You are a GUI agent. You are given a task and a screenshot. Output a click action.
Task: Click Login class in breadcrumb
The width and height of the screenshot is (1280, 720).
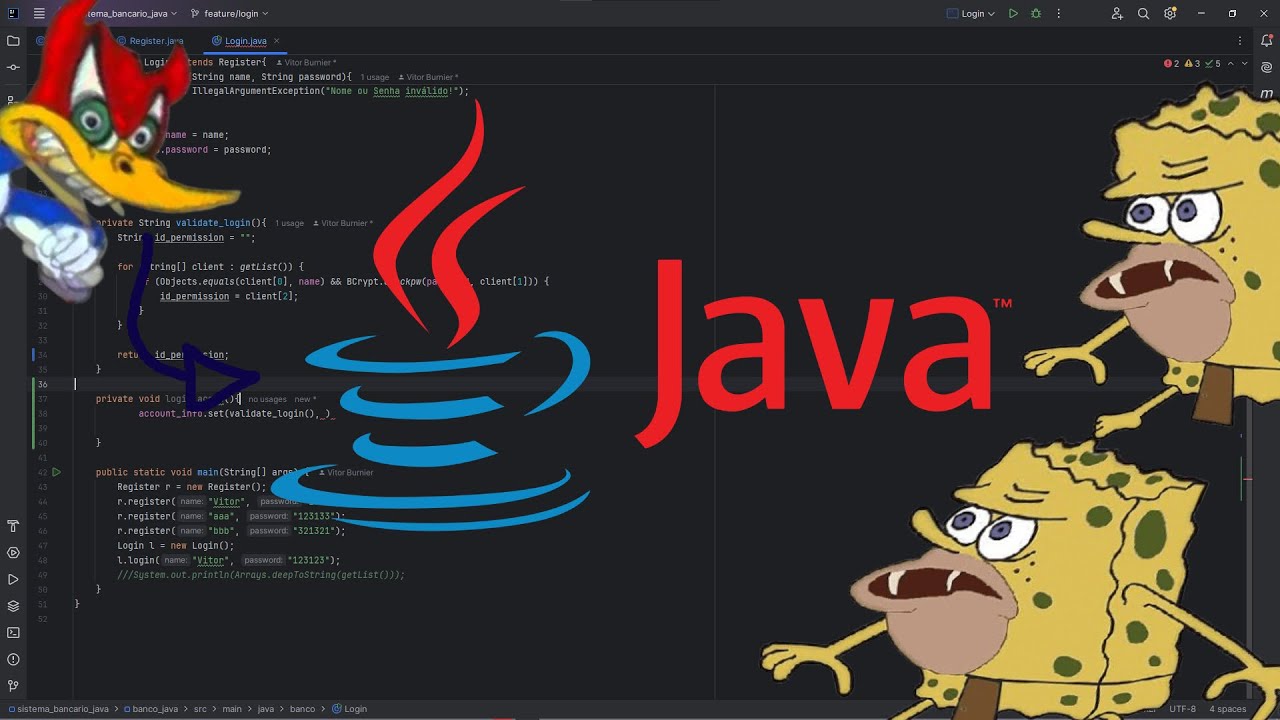point(349,709)
